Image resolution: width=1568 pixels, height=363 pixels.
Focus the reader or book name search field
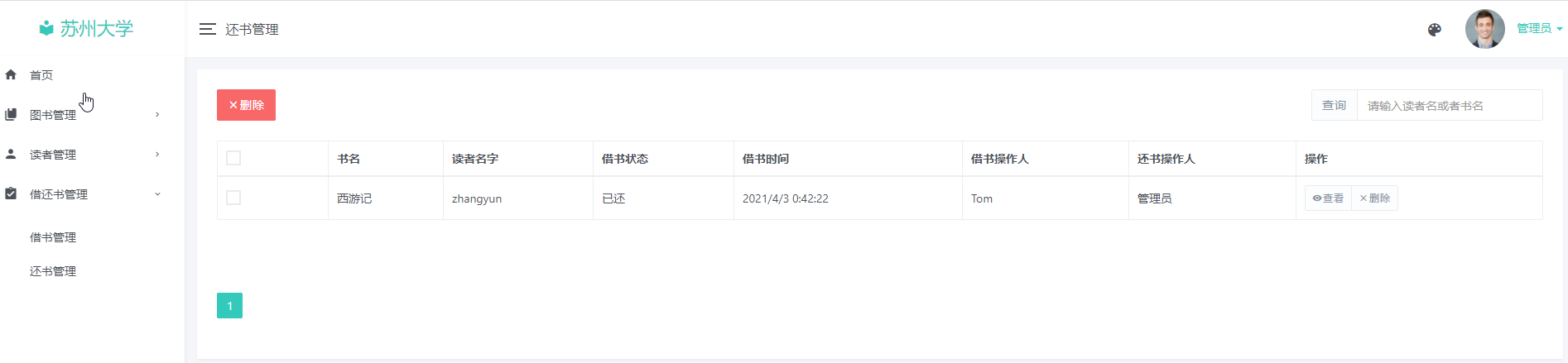(x=1449, y=106)
